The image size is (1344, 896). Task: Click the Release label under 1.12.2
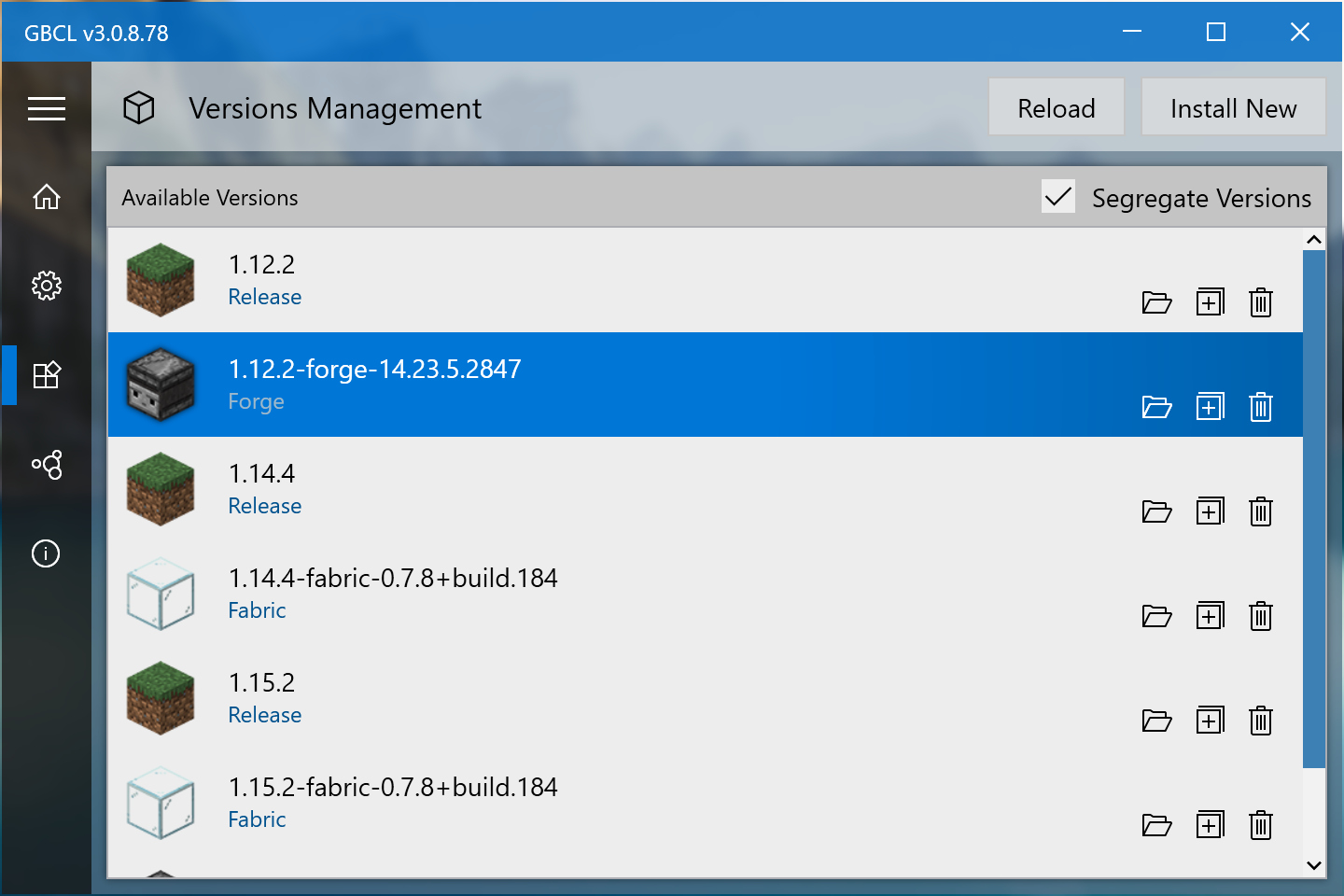tap(265, 297)
